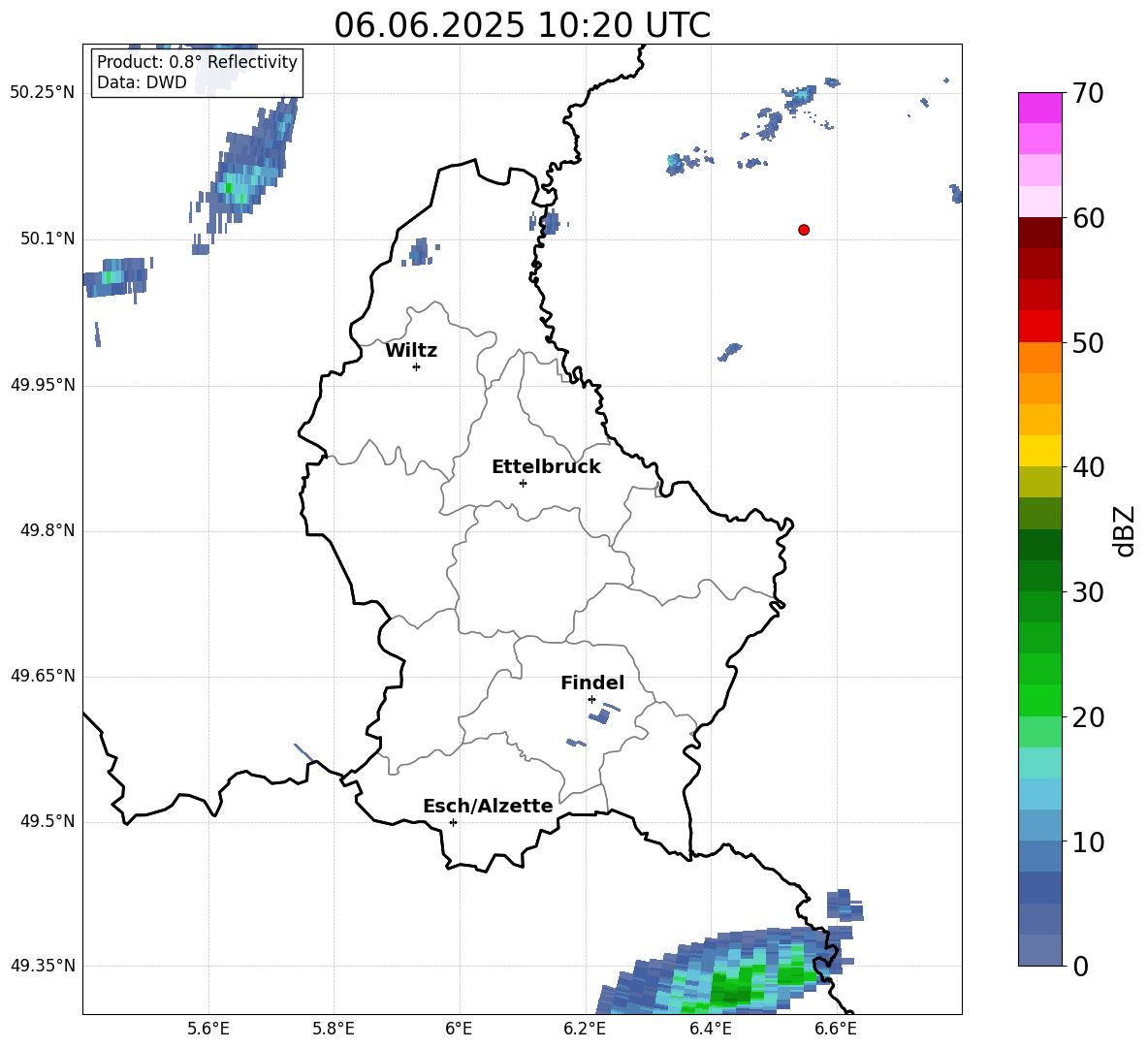Click the Wiltz label
Viewport: 1148px width, 1048px height.
[411, 351]
